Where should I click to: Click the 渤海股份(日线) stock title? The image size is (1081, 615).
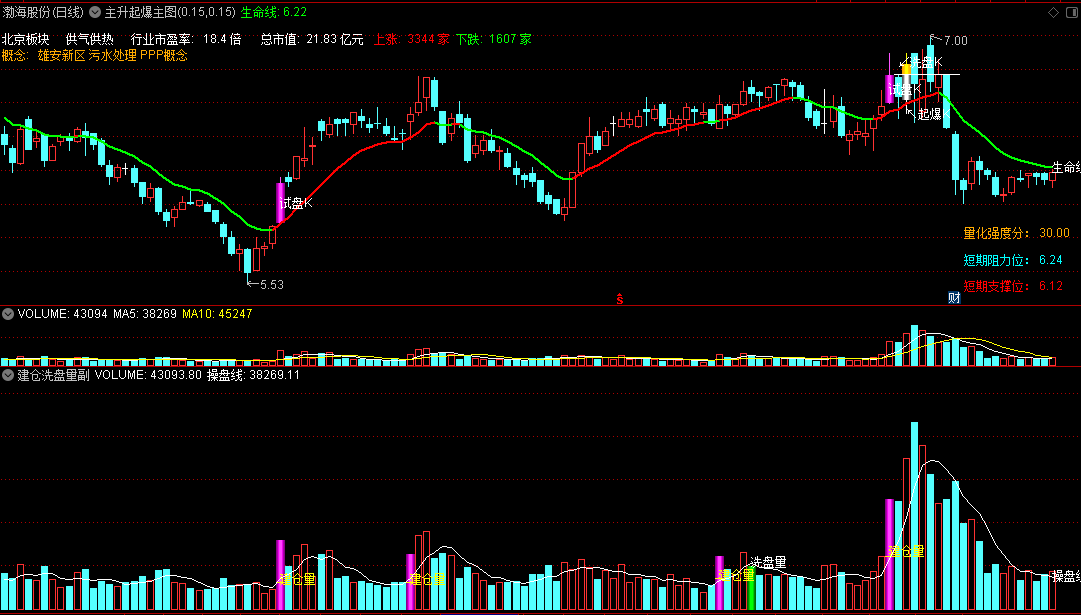(x=43, y=12)
